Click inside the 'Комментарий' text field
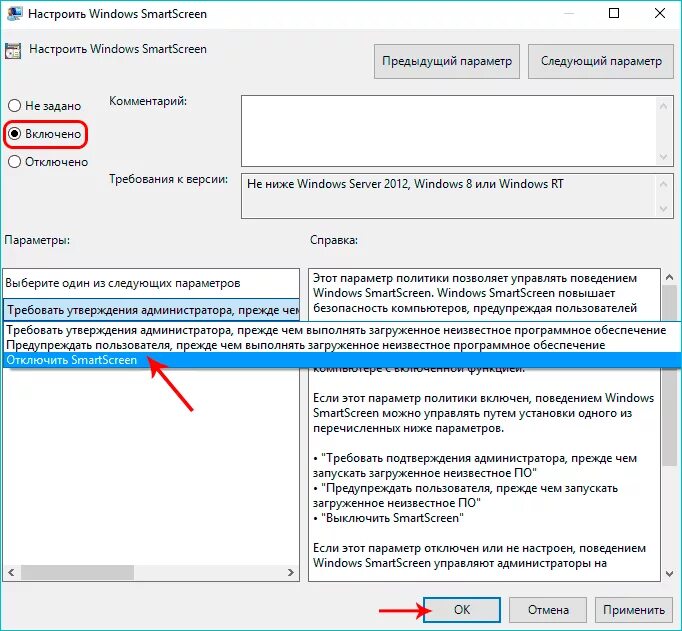The width and height of the screenshot is (682, 631). click(448, 131)
